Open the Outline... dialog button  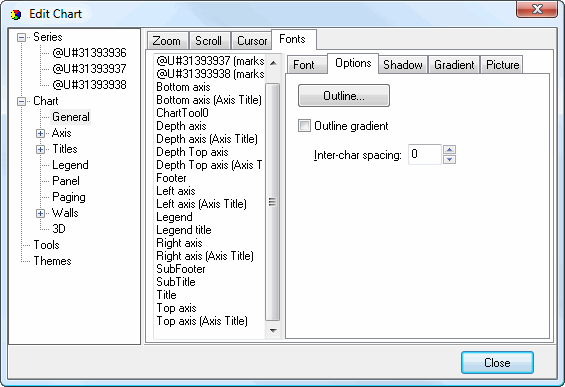point(344,95)
